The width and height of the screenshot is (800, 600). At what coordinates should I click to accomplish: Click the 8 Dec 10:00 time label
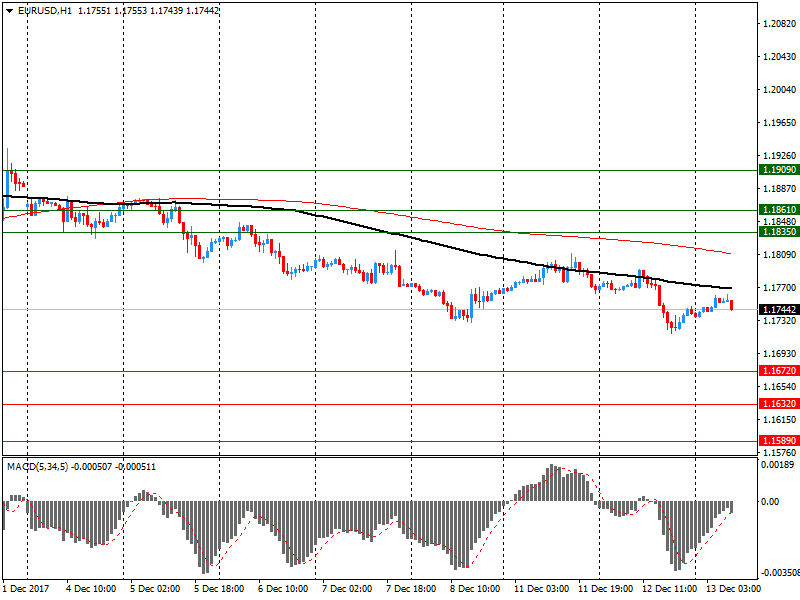pyautogui.click(x=475, y=590)
